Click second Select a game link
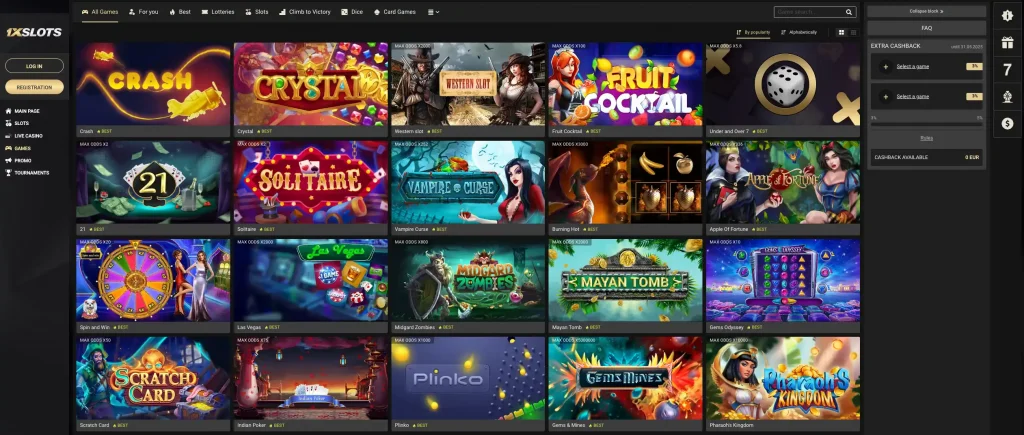 912,97
